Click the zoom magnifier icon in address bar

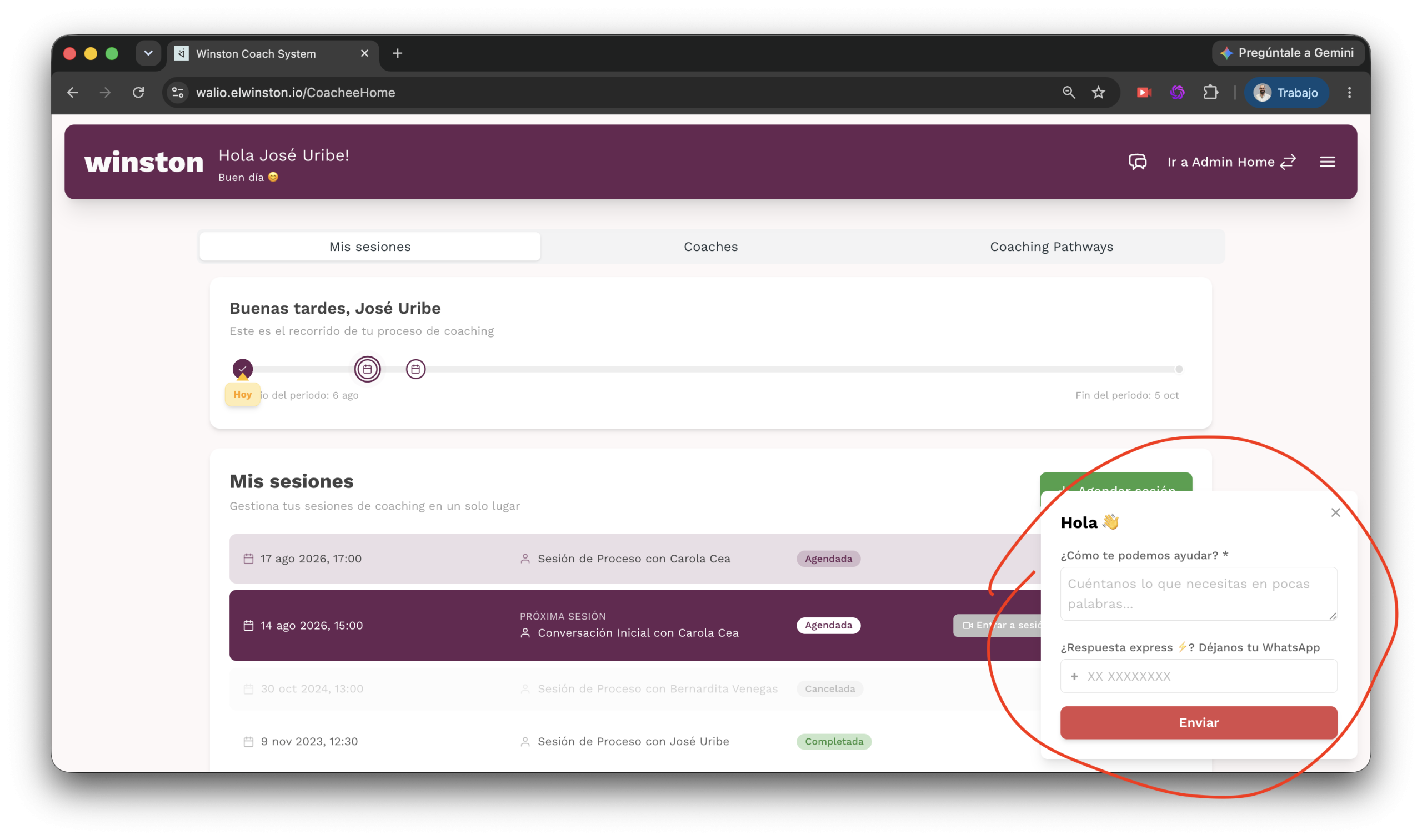click(1069, 92)
